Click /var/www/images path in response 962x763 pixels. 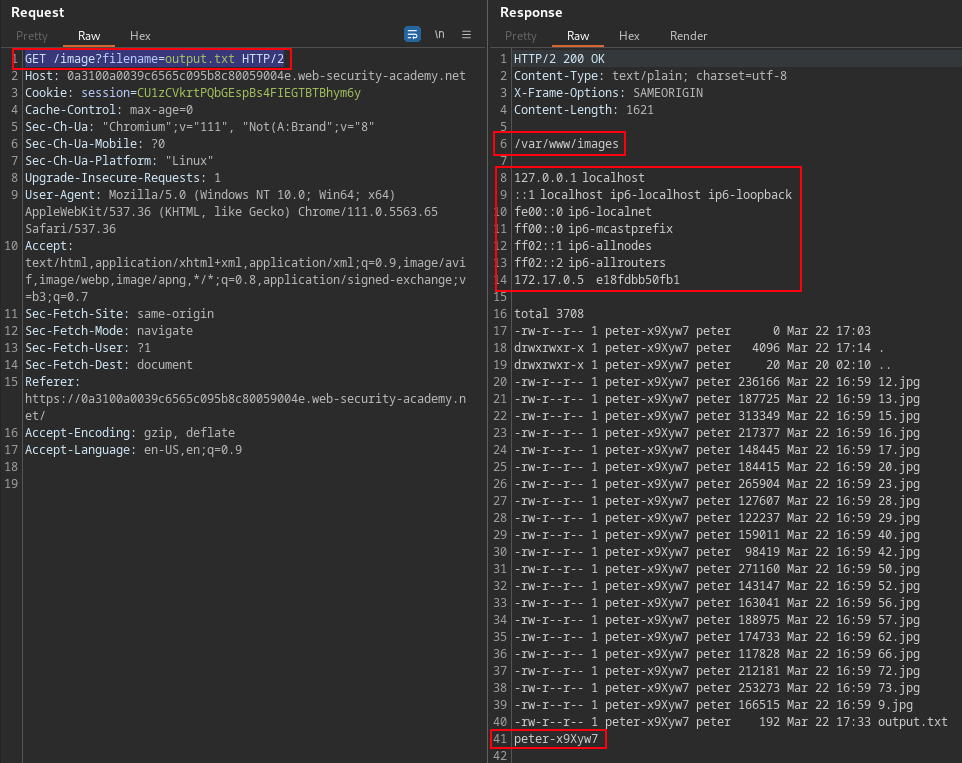pos(566,144)
